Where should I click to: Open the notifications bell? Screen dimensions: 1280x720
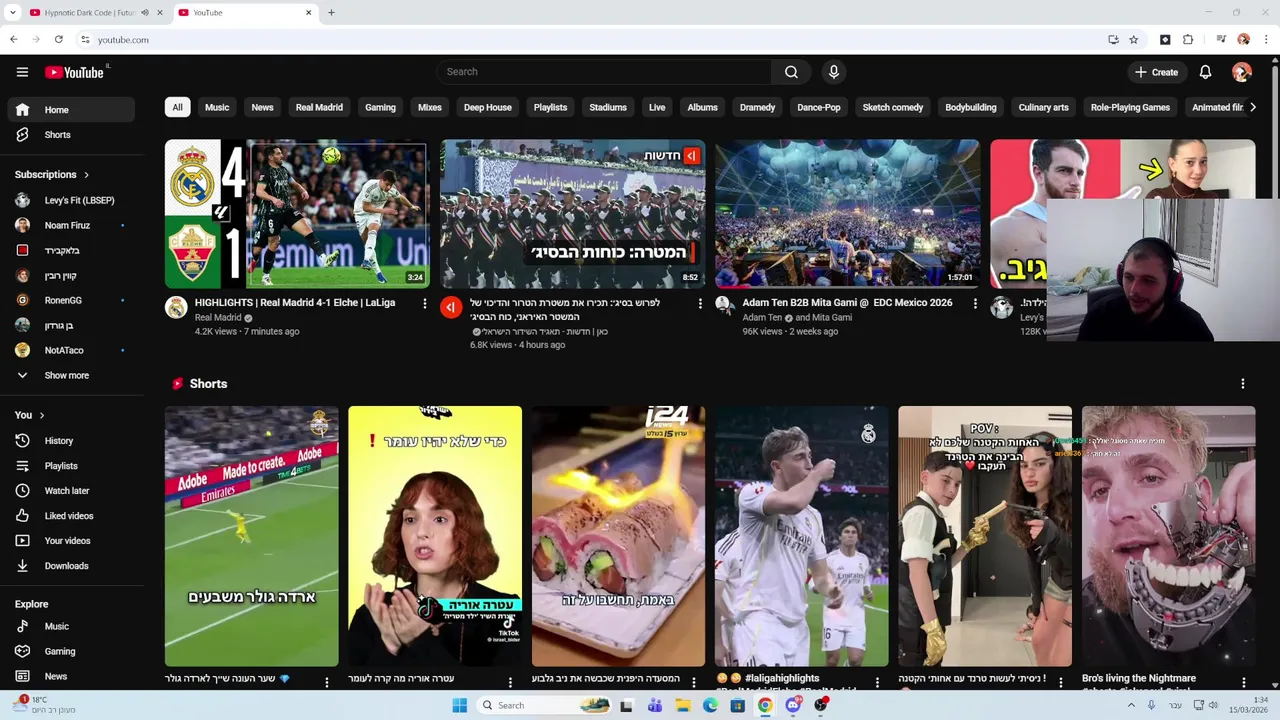pyautogui.click(x=1205, y=72)
